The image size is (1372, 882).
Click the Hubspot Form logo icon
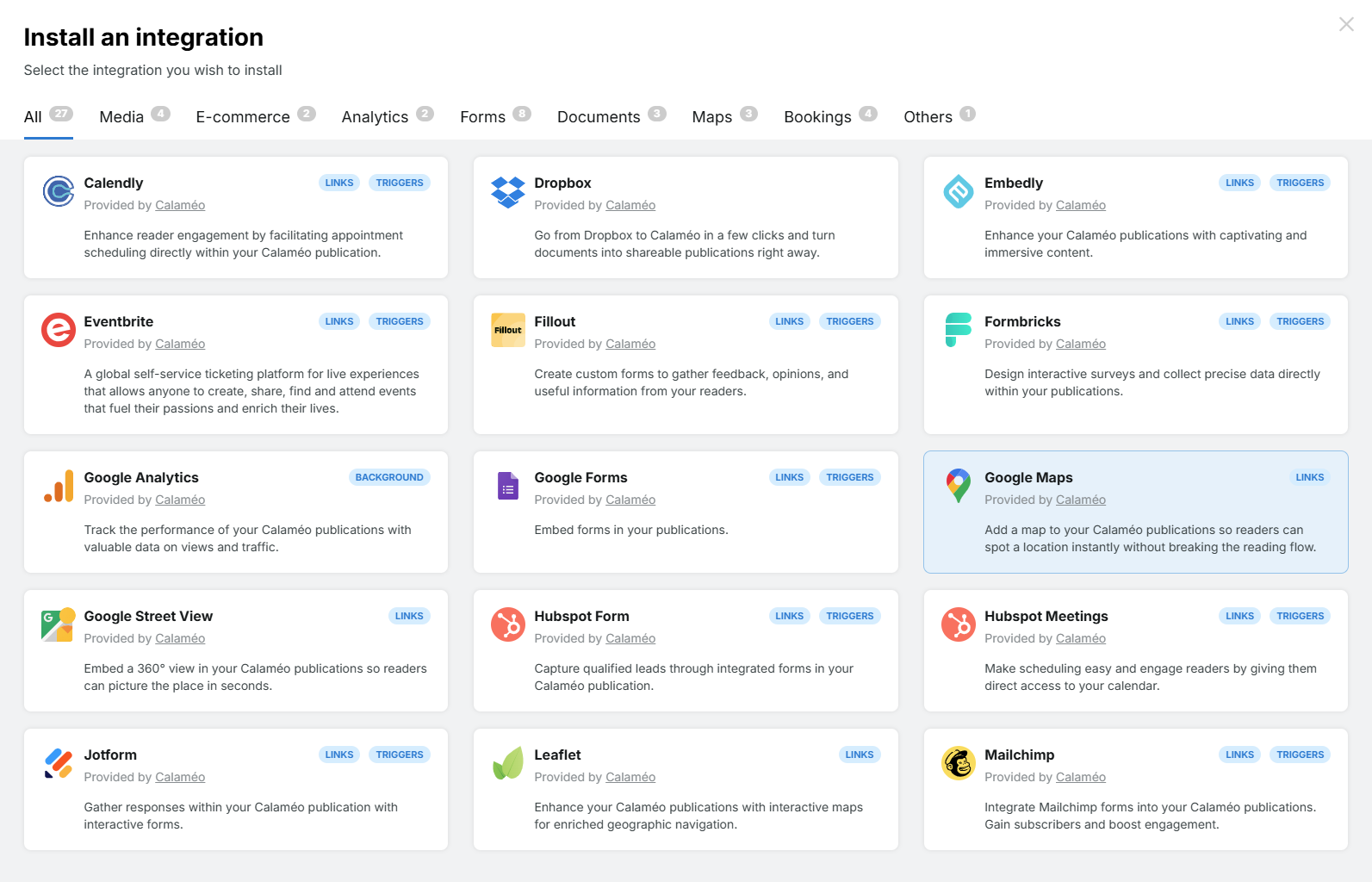pos(508,624)
